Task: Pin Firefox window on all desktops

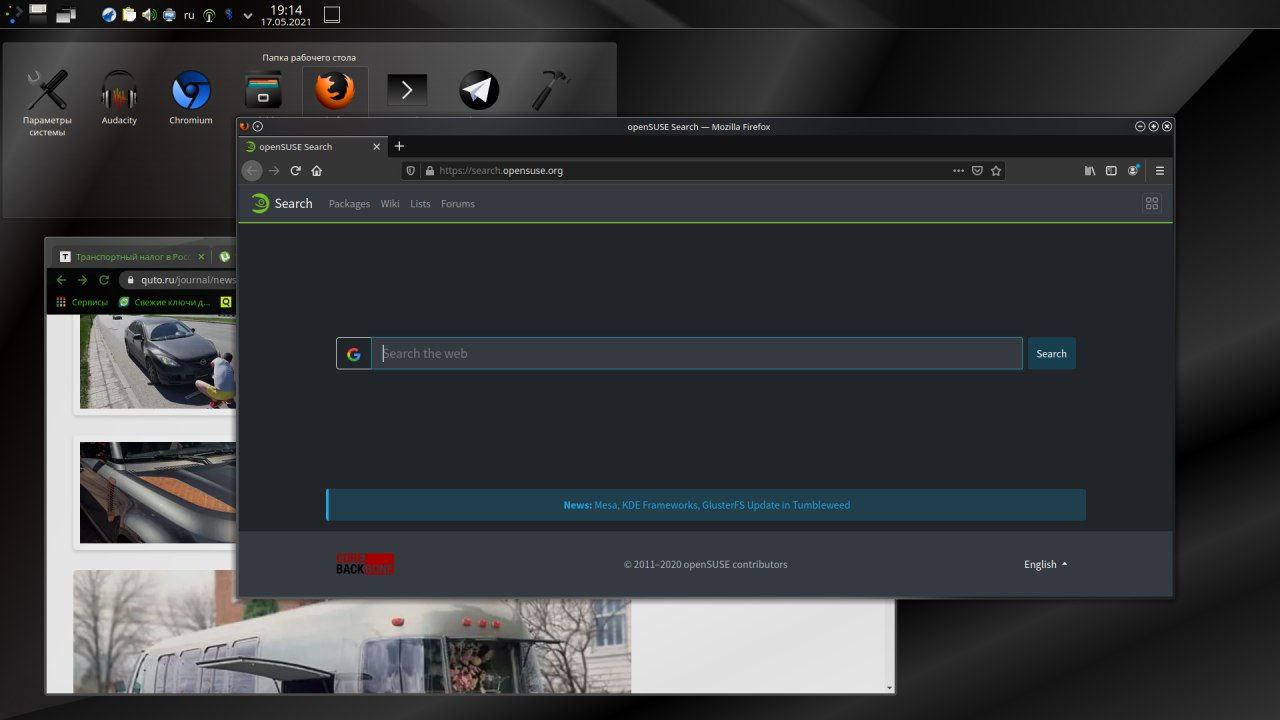Action: [x=258, y=127]
